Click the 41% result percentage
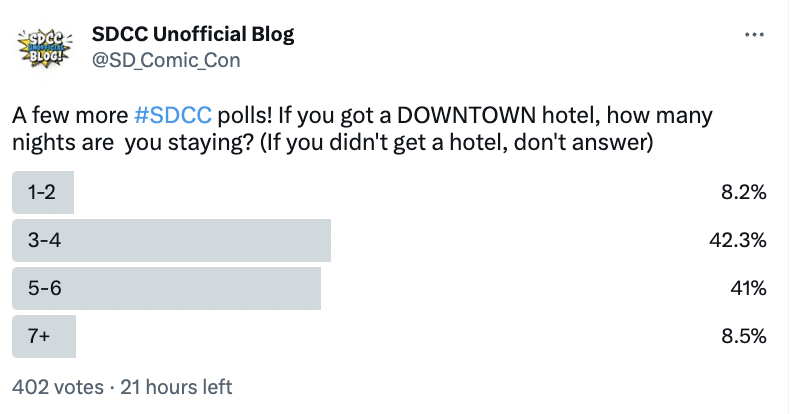This screenshot has width=808, height=414. click(x=748, y=288)
